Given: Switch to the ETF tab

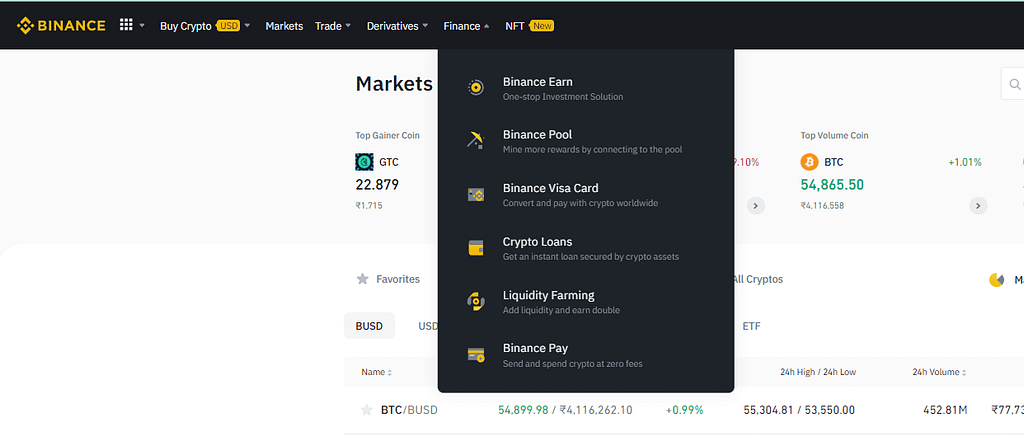Looking at the screenshot, I should tap(751, 325).
